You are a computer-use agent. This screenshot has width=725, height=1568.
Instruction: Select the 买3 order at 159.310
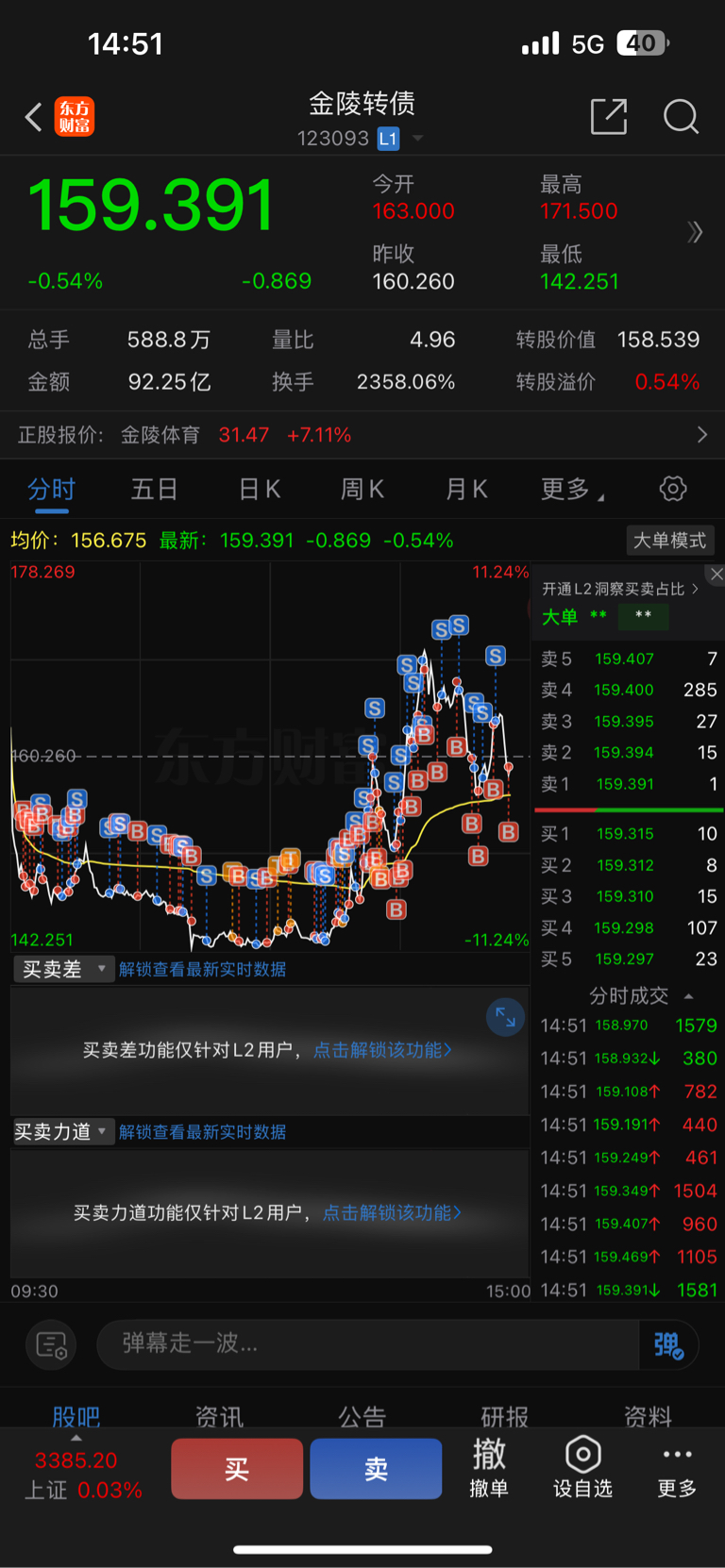coord(629,895)
